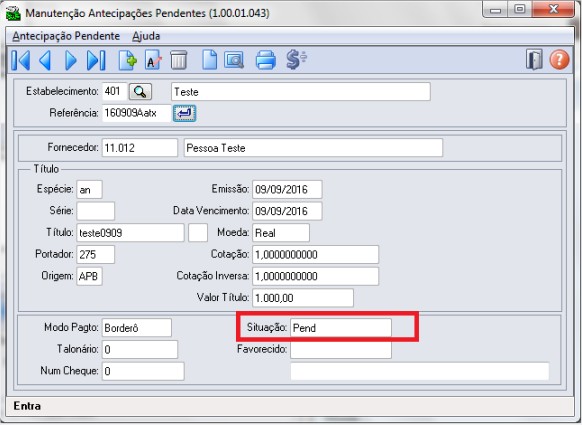Select the Pessoa Teste name field
The image size is (582, 425).
(x=313, y=148)
